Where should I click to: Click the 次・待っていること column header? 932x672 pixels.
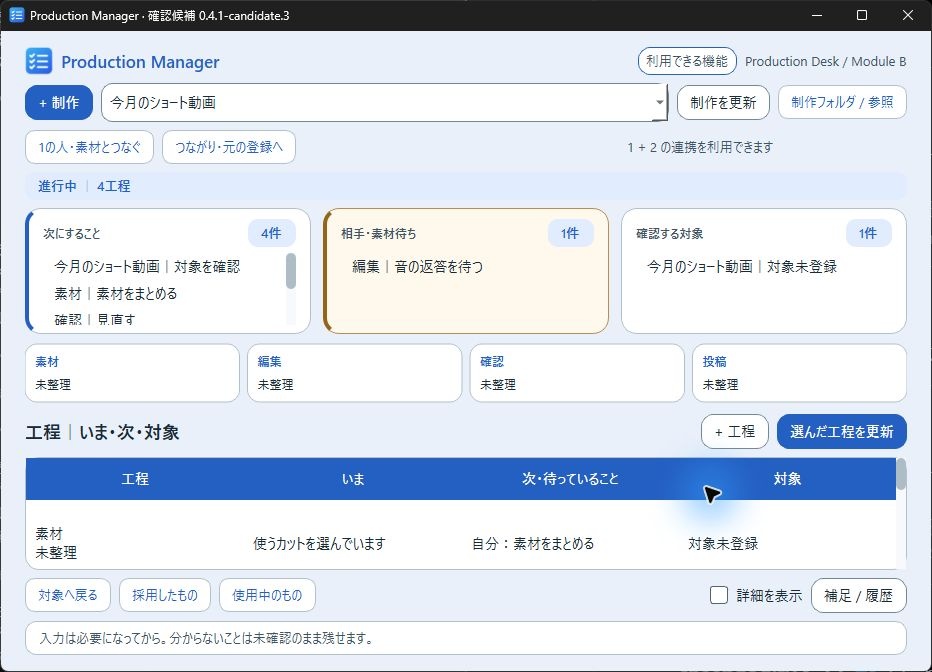[x=570, y=479]
